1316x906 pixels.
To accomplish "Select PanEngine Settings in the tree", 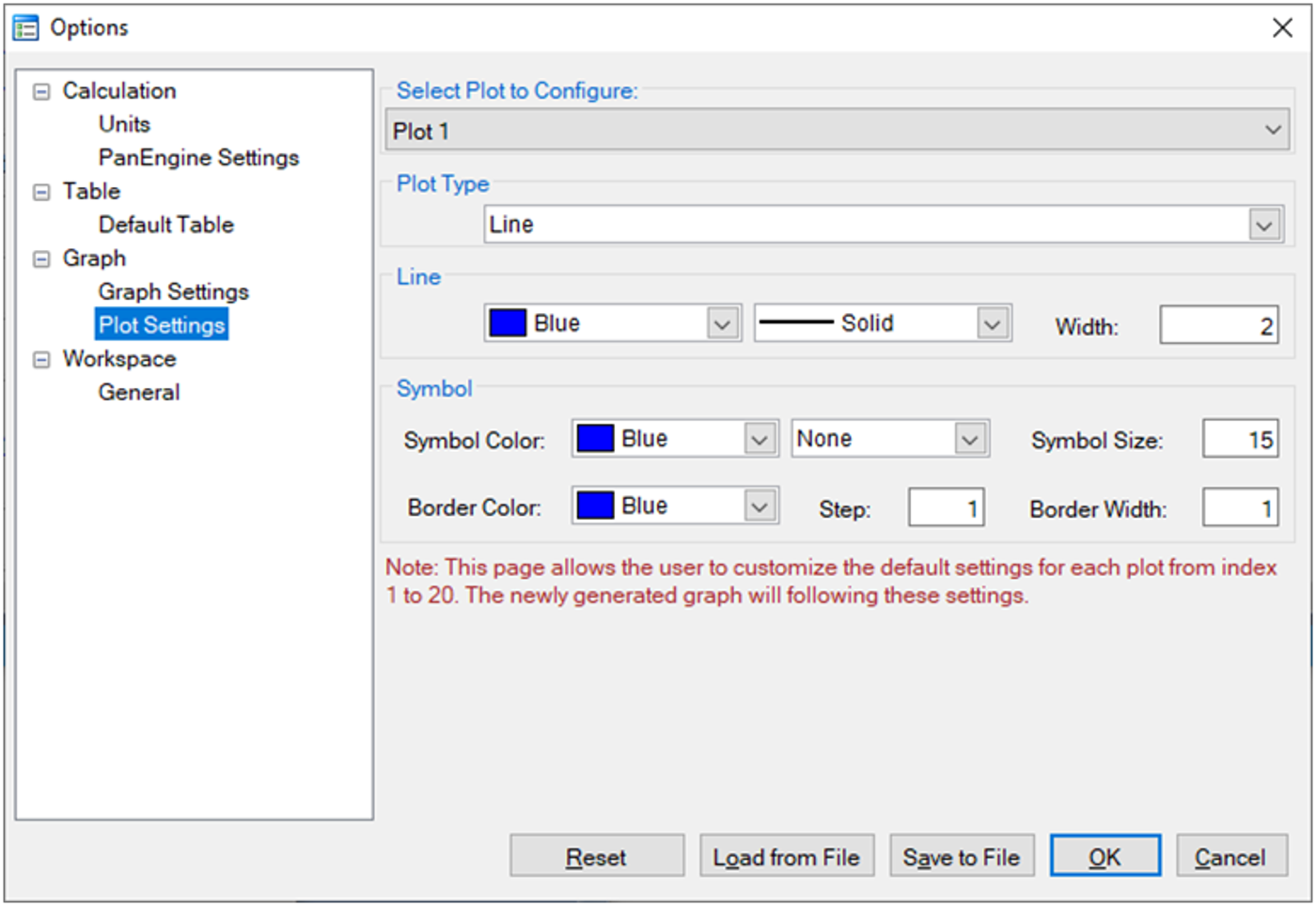I will coord(198,158).
